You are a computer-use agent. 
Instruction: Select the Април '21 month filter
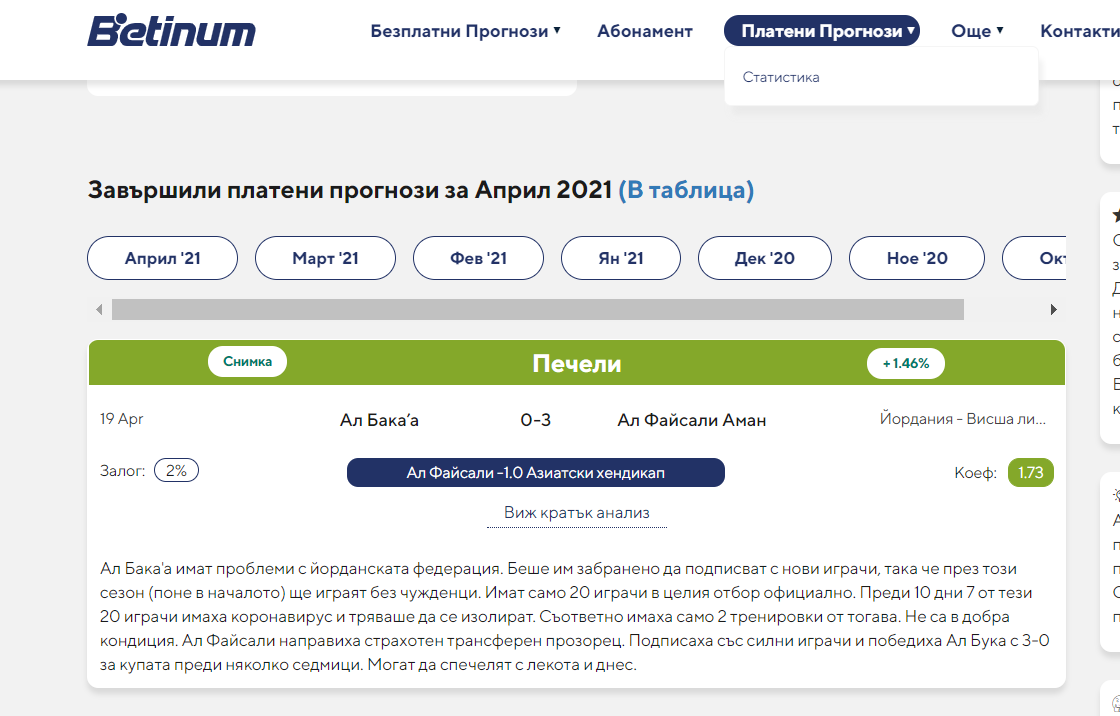coord(163,258)
